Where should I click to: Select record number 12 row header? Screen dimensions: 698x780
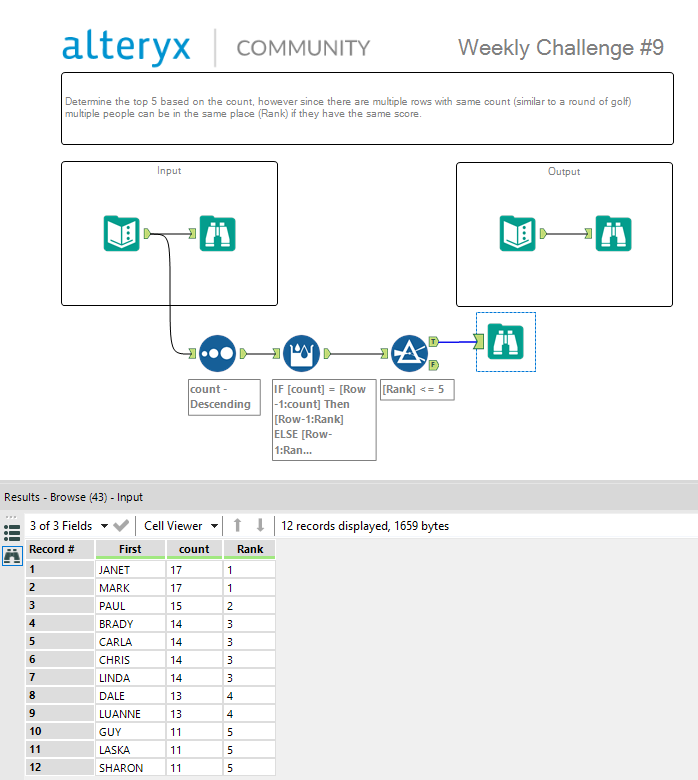(60, 768)
